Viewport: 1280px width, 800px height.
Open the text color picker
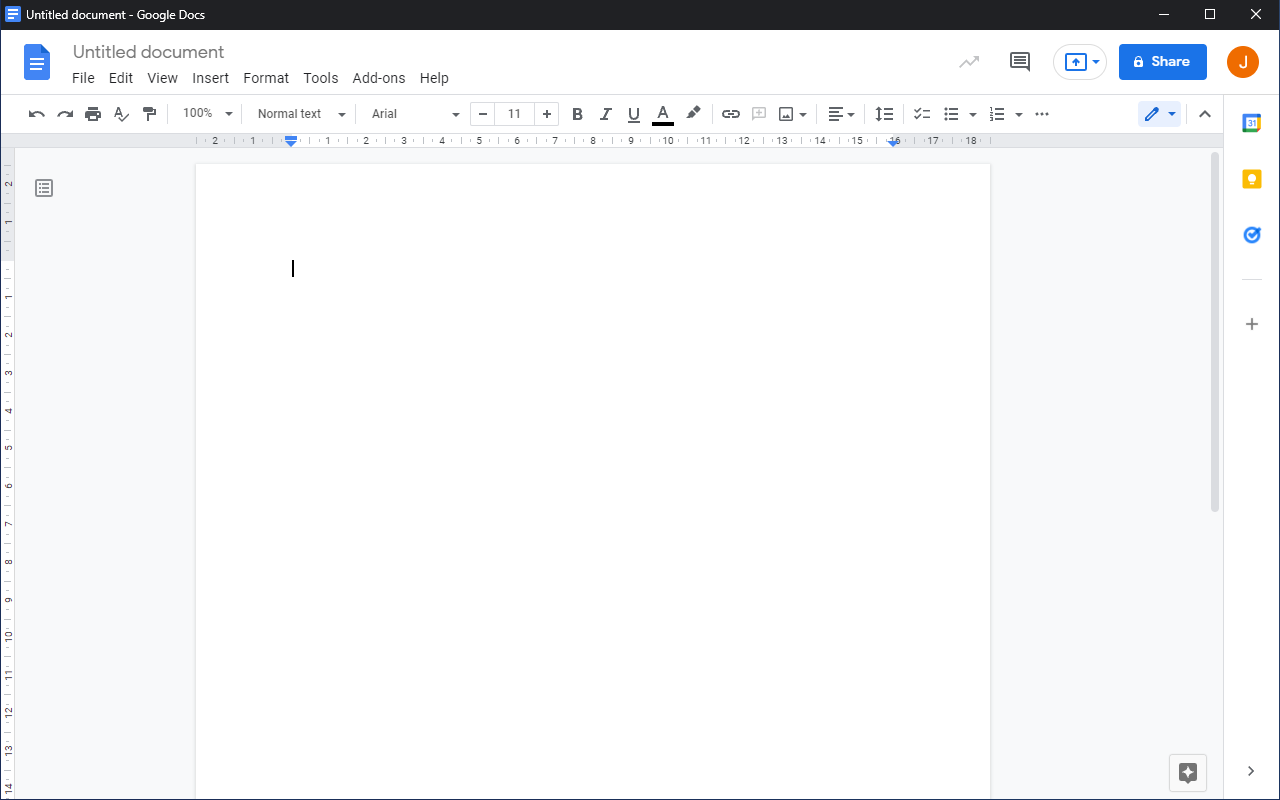(x=662, y=113)
